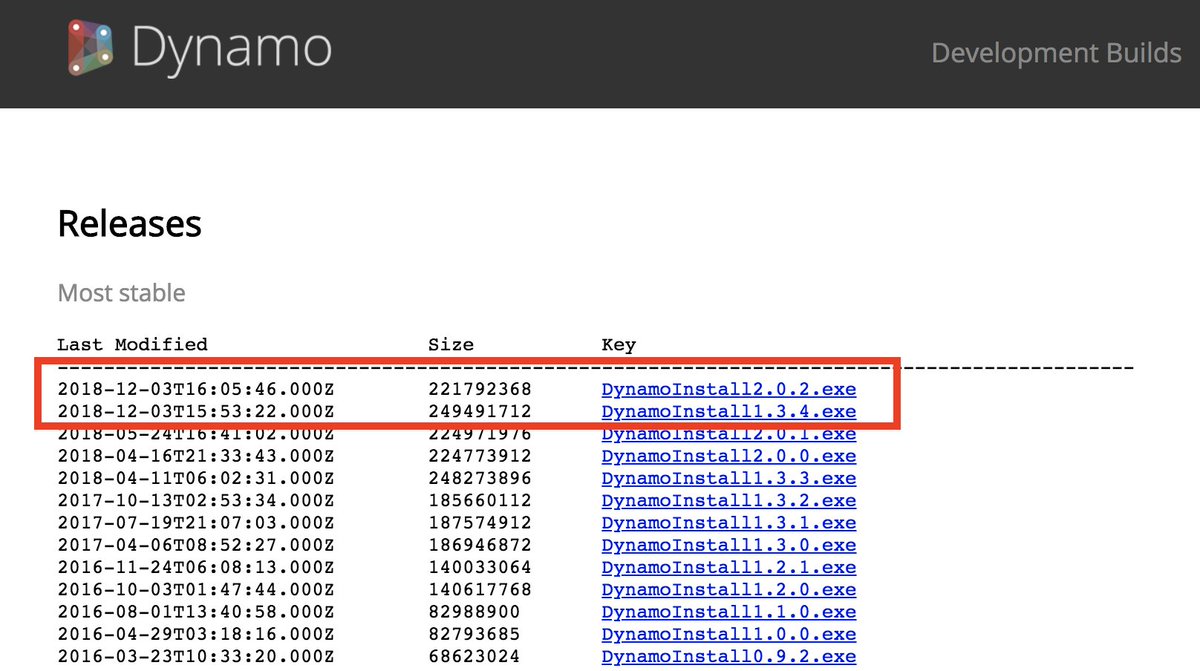Select date 2017-07-19T21:07:03.000Z
1200x671 pixels.
pos(196,523)
